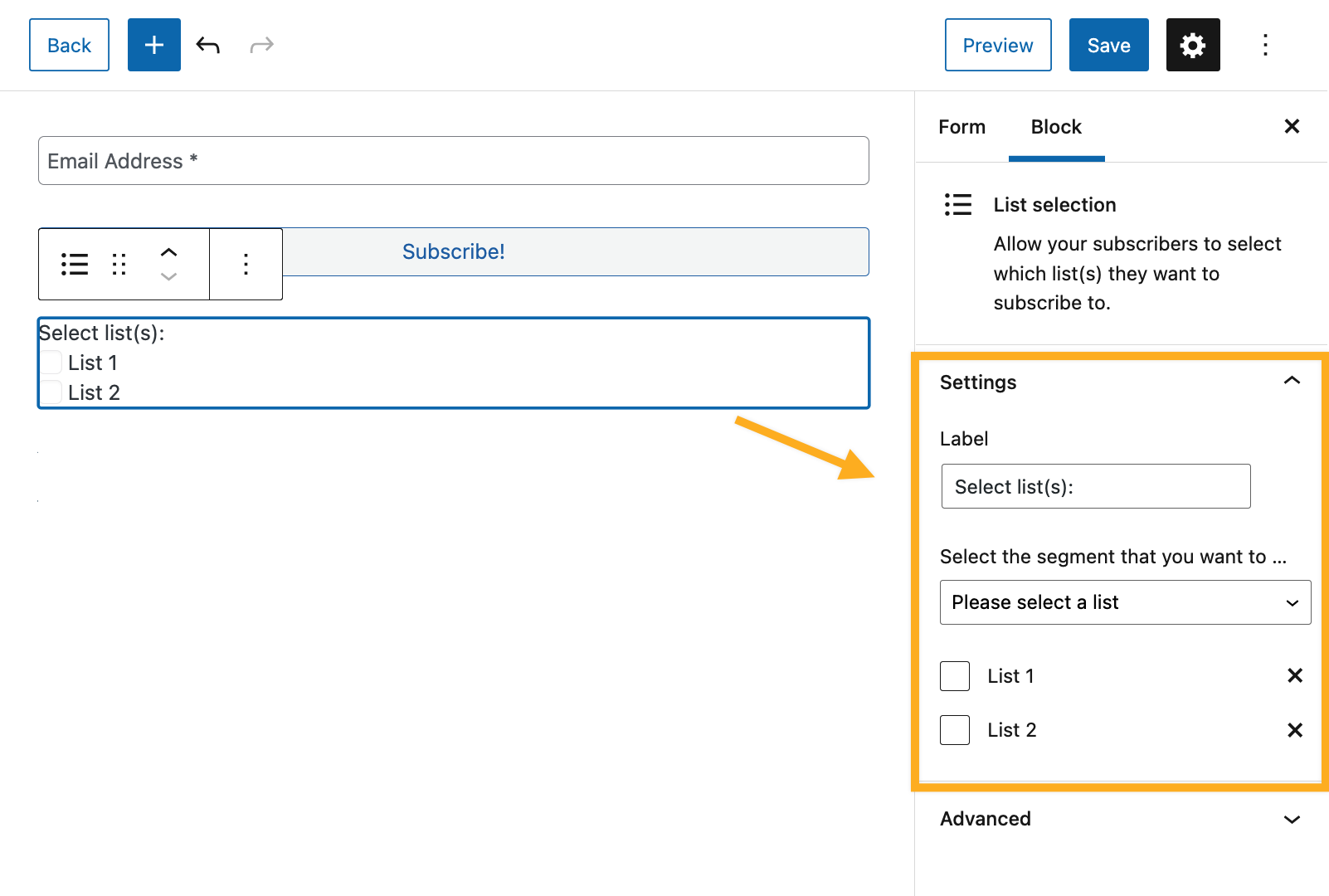Tick the List 1 checkbox in form preview
Screen dimensions: 1329x896
tap(51, 363)
